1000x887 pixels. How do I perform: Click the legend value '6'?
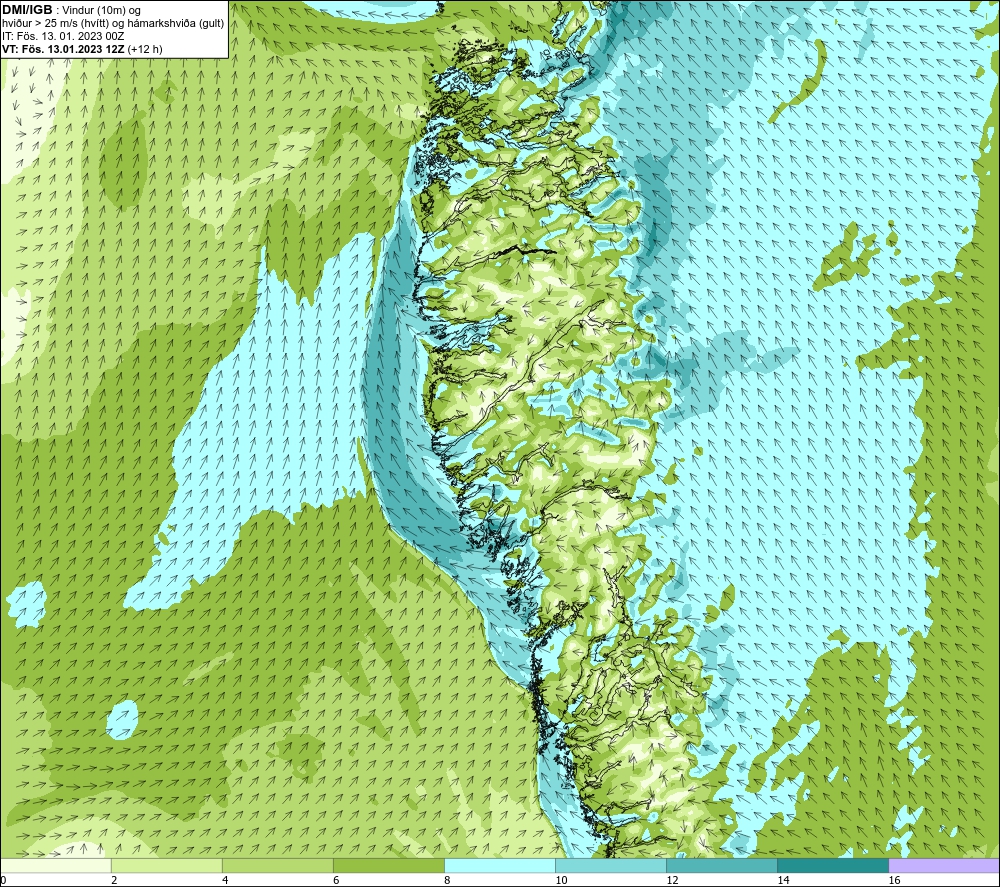click(336, 880)
